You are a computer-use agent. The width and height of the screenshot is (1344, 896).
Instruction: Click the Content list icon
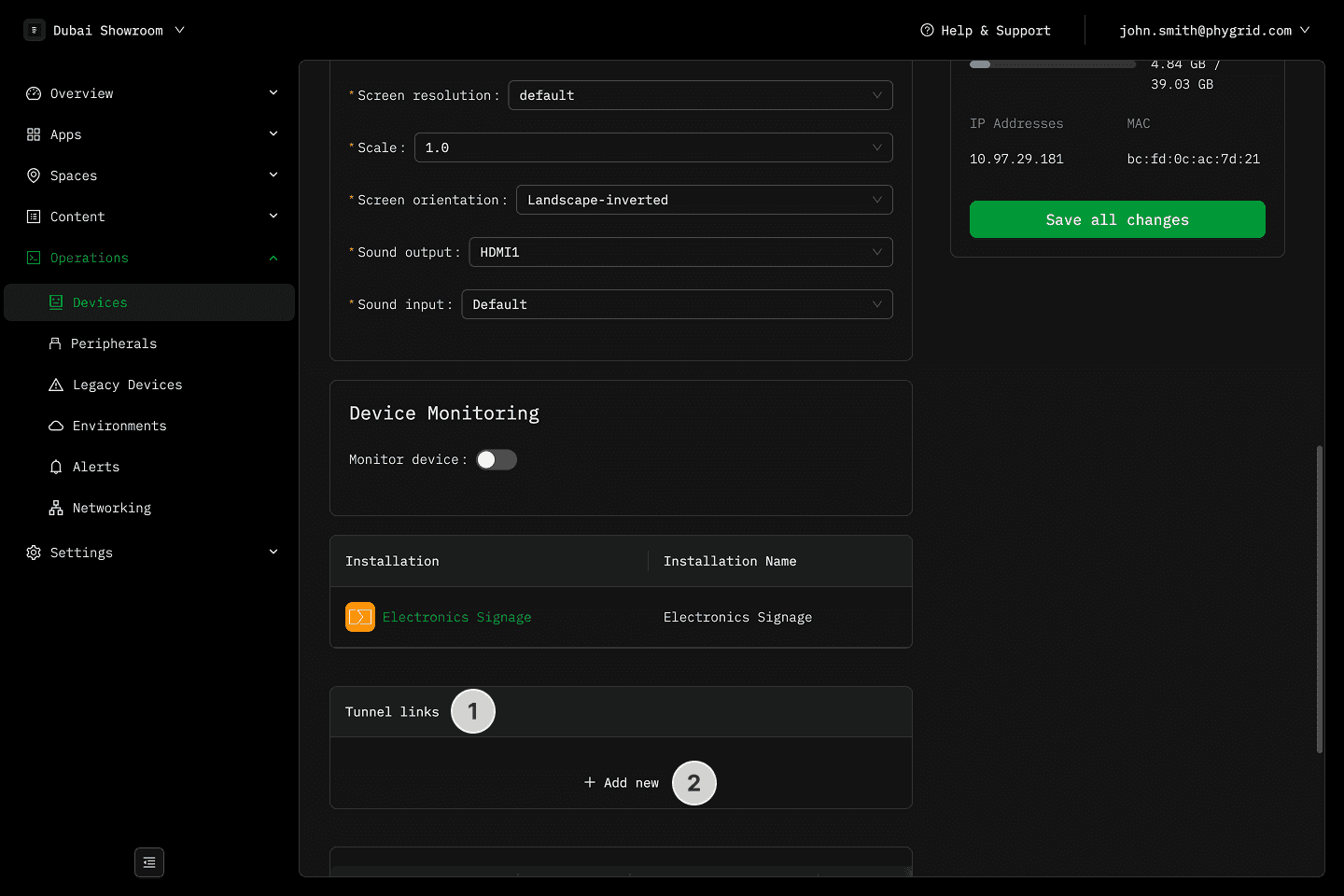click(x=34, y=217)
